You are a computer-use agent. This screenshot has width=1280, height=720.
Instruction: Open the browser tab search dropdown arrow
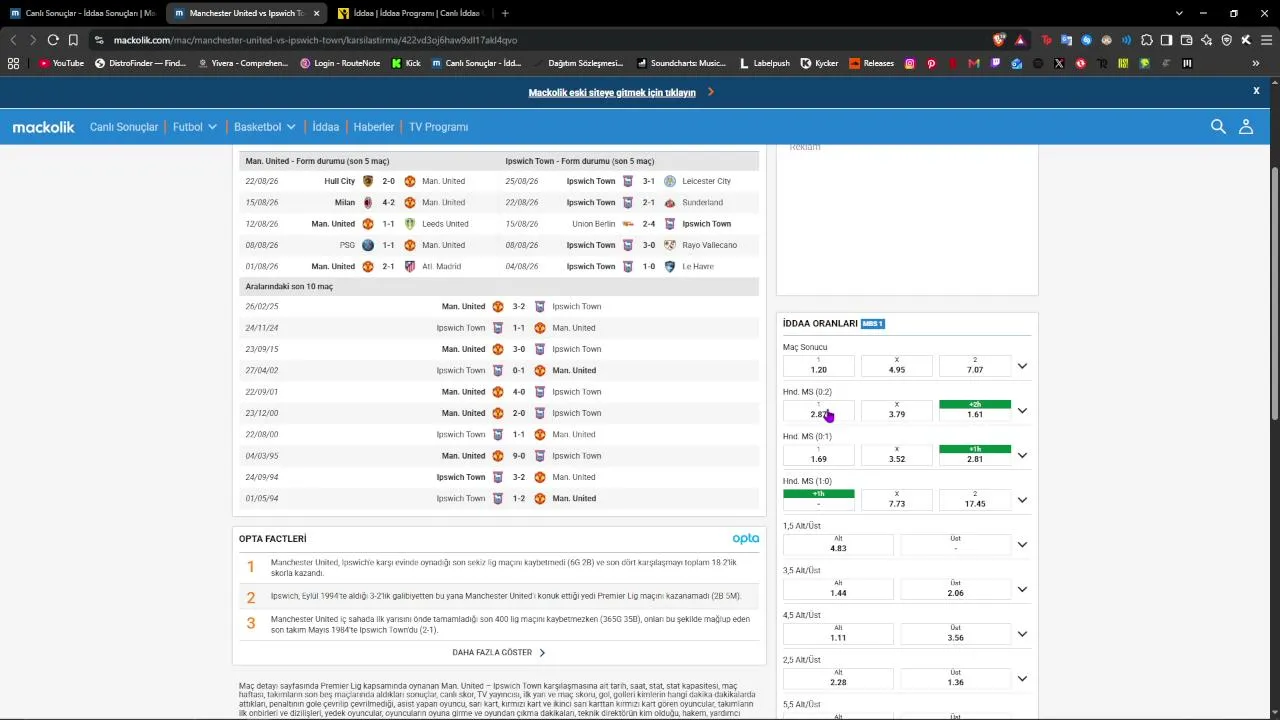coord(1179,13)
